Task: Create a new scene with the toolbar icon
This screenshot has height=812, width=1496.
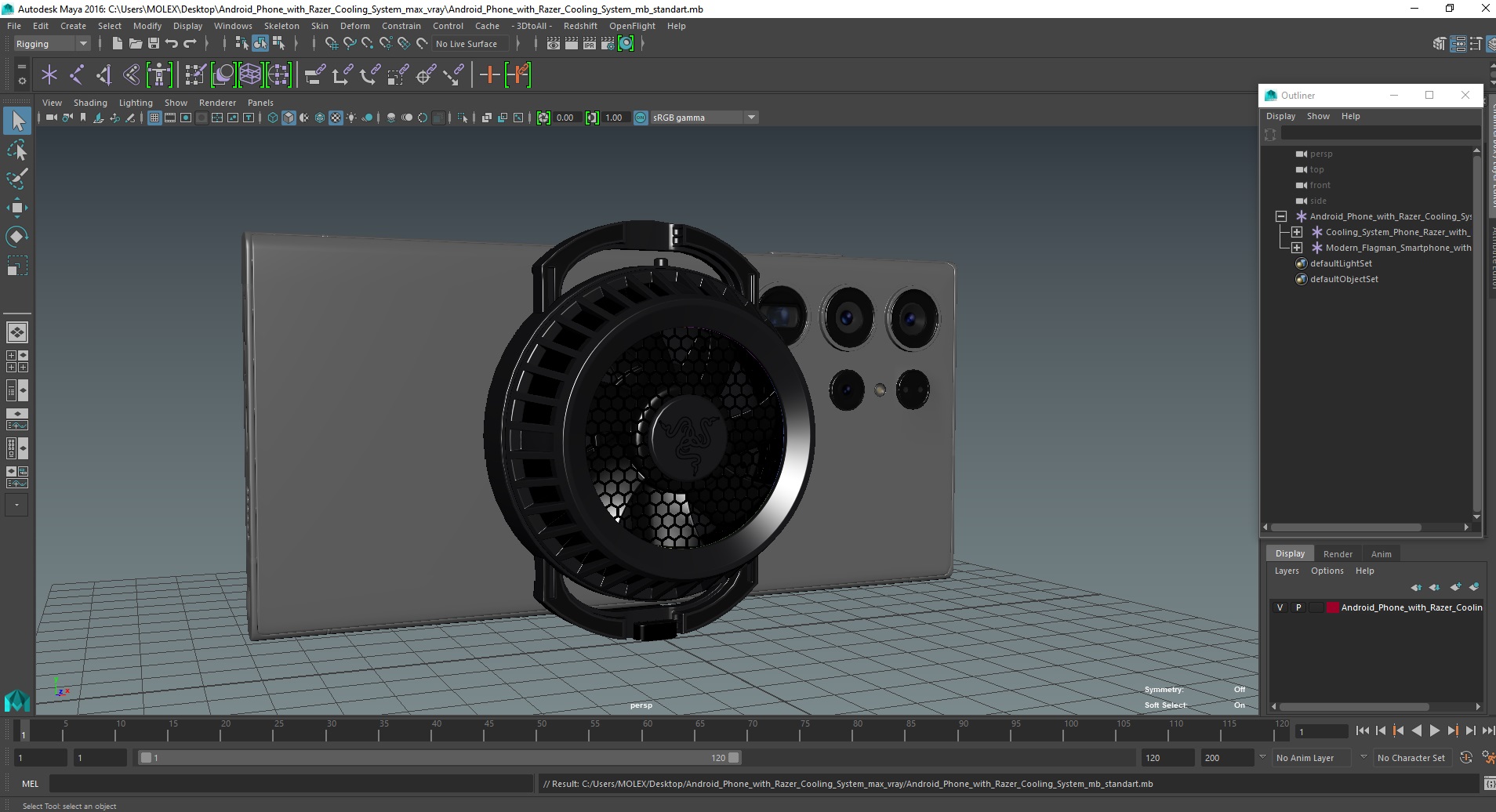Action: pos(117,44)
